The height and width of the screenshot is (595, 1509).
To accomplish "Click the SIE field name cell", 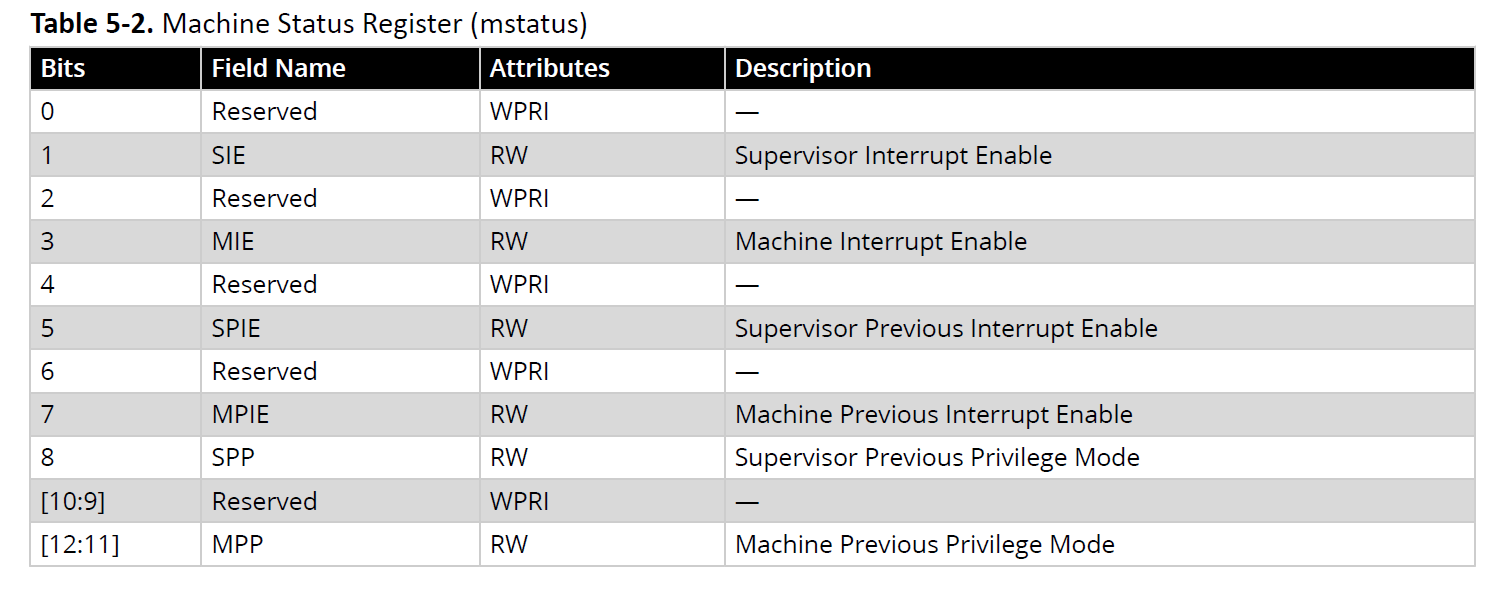I will (229, 155).
